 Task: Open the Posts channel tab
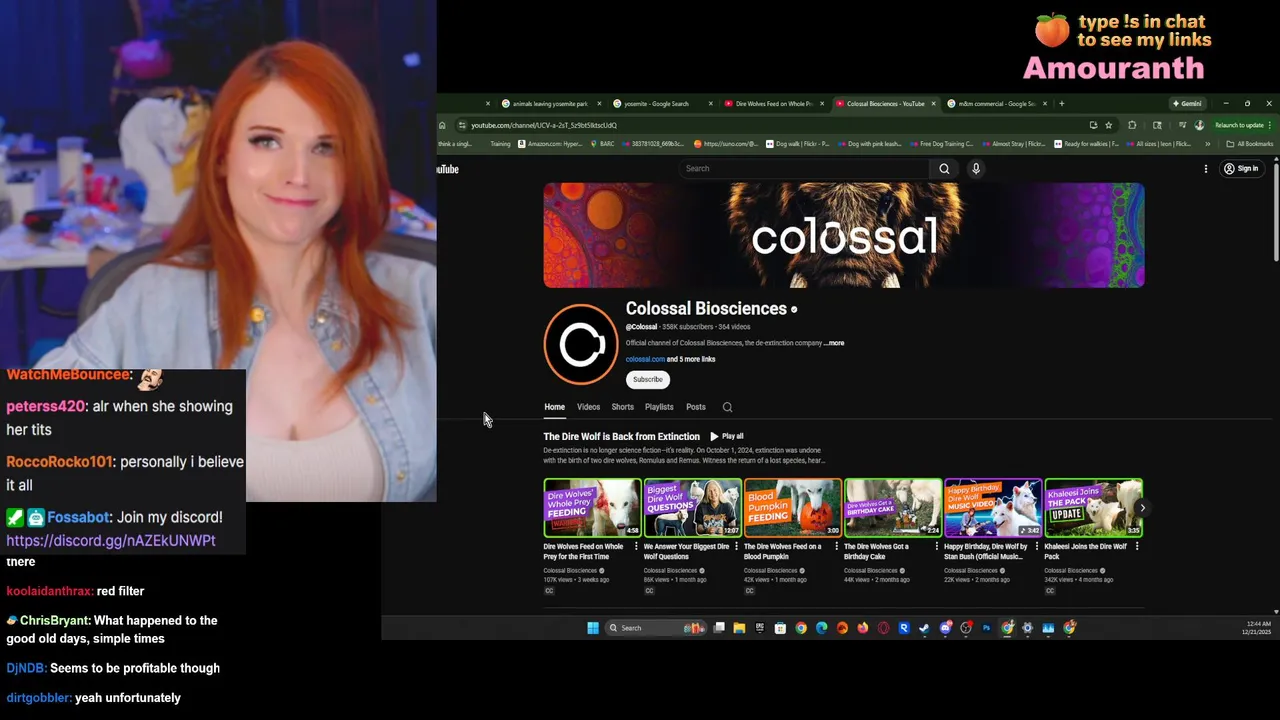click(x=696, y=407)
